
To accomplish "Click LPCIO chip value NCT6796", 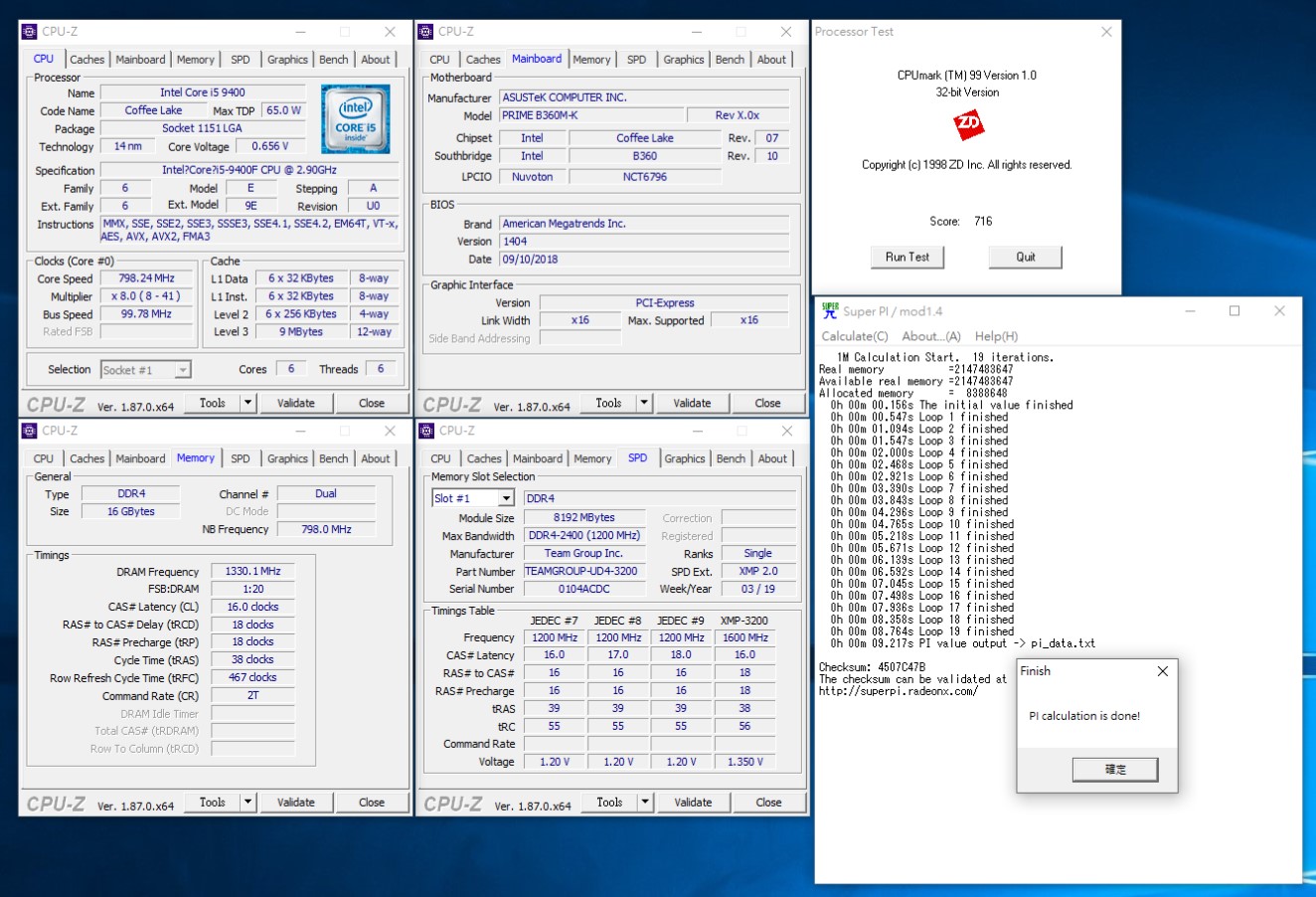I will point(644,177).
